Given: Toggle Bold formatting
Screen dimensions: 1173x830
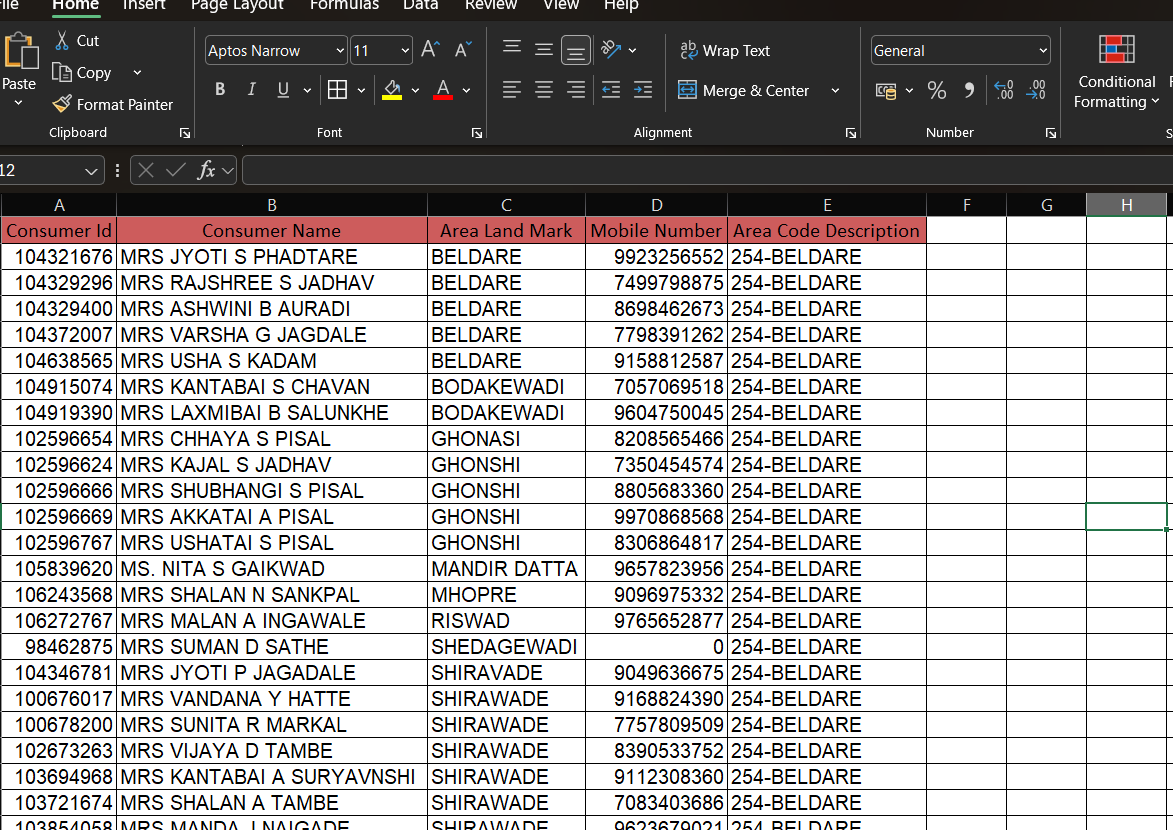Looking at the screenshot, I should [220, 91].
